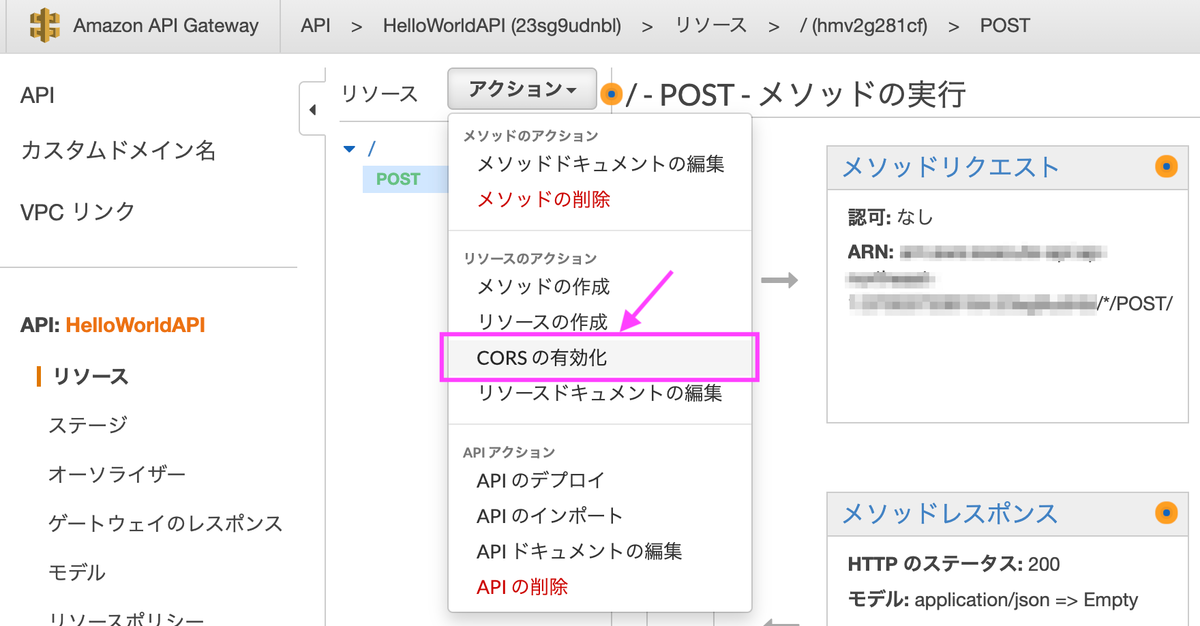Click the HelloWorldAPI name in sidebar

click(135, 325)
